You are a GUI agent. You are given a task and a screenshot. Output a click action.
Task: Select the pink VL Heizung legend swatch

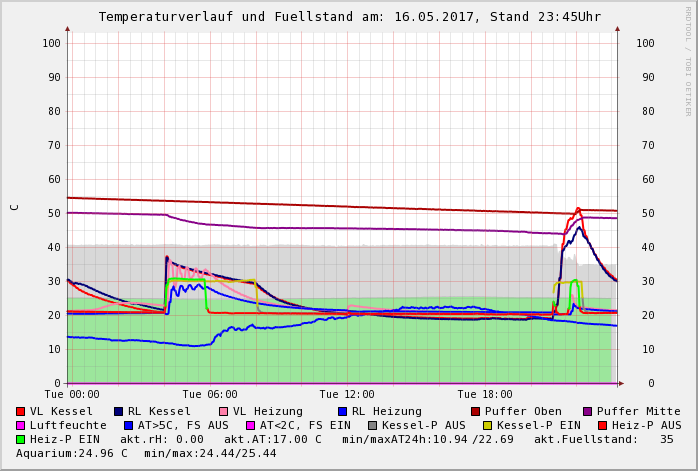pos(224,411)
